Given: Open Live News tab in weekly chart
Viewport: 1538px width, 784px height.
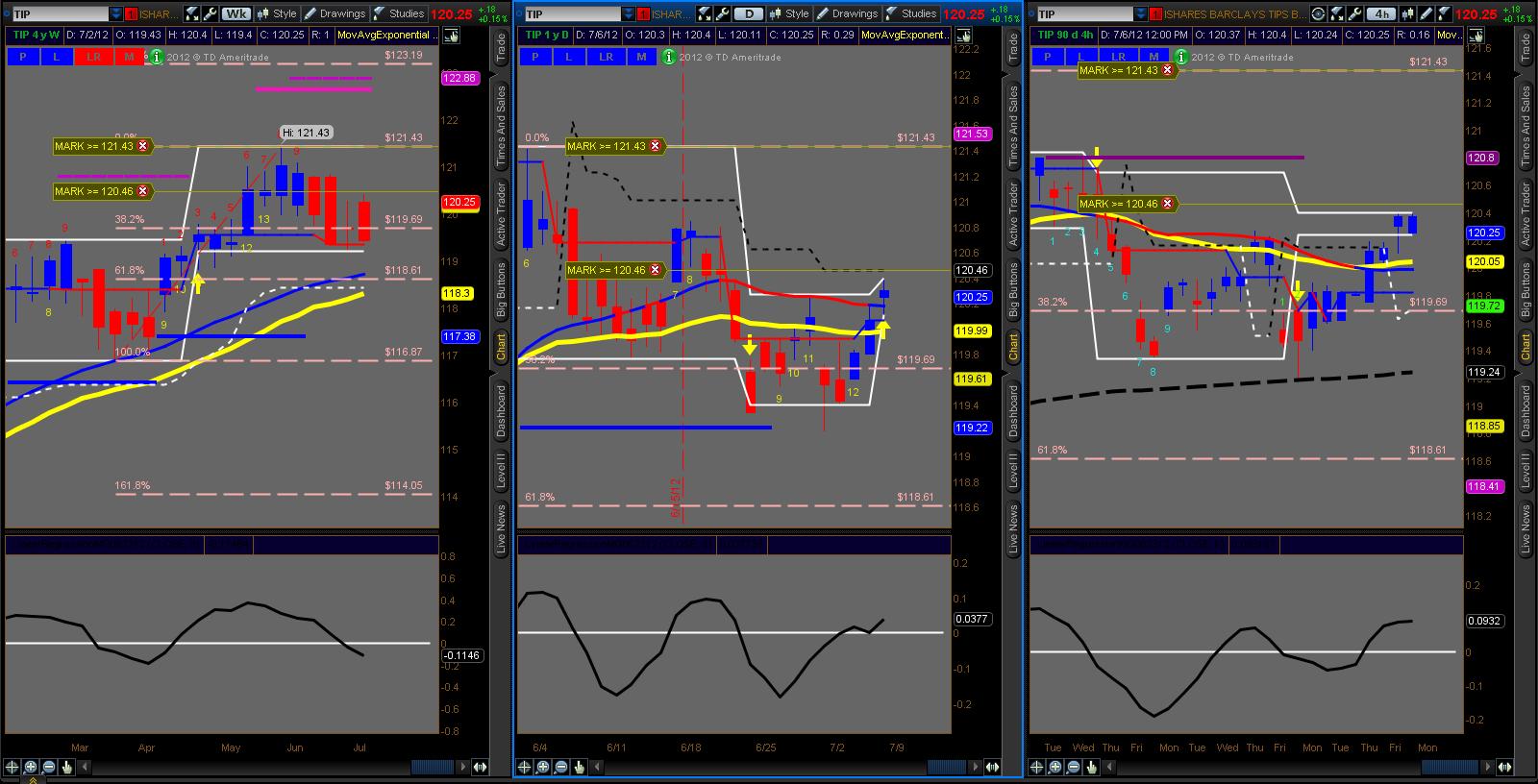Looking at the screenshot, I should coord(501,531).
